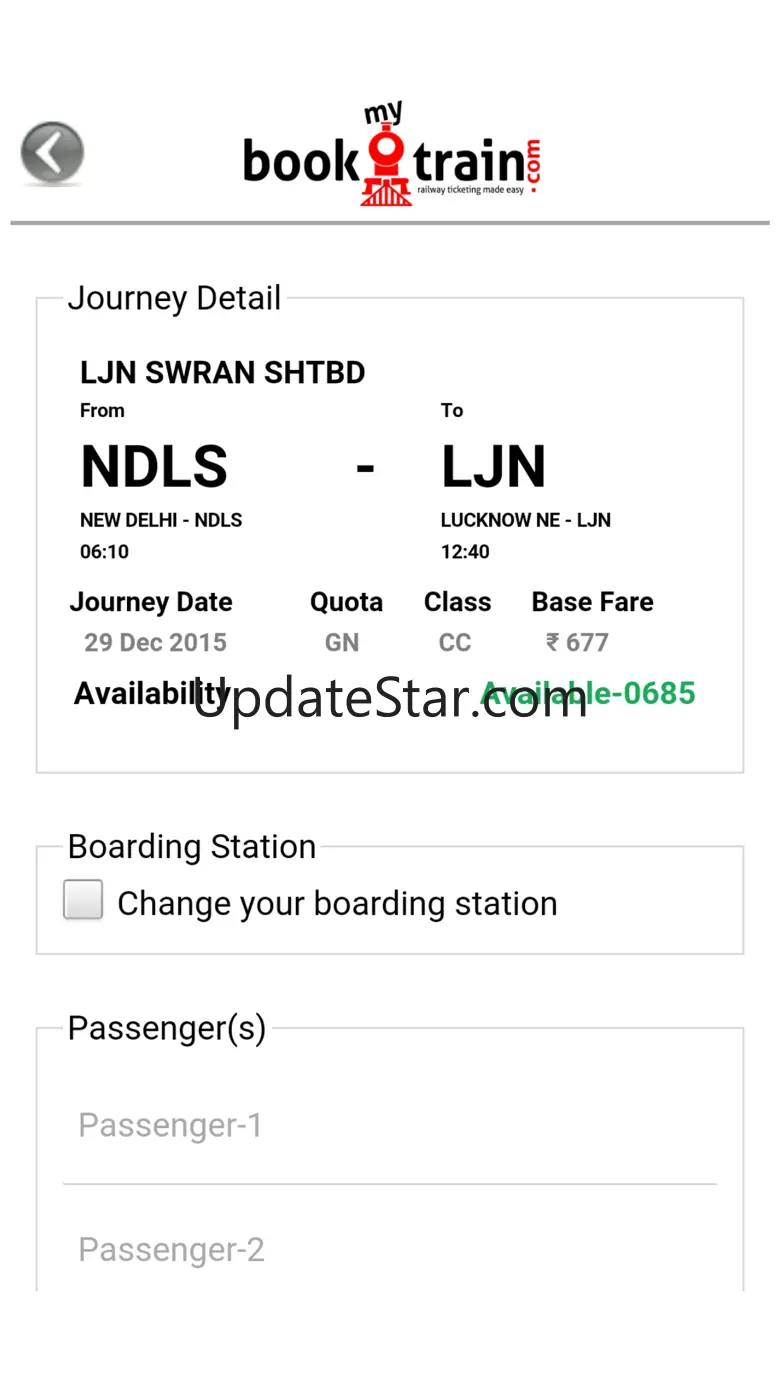Viewport: 780px width, 1387px height.
Task: Click the 06:10 departure time
Action: [x=104, y=552]
